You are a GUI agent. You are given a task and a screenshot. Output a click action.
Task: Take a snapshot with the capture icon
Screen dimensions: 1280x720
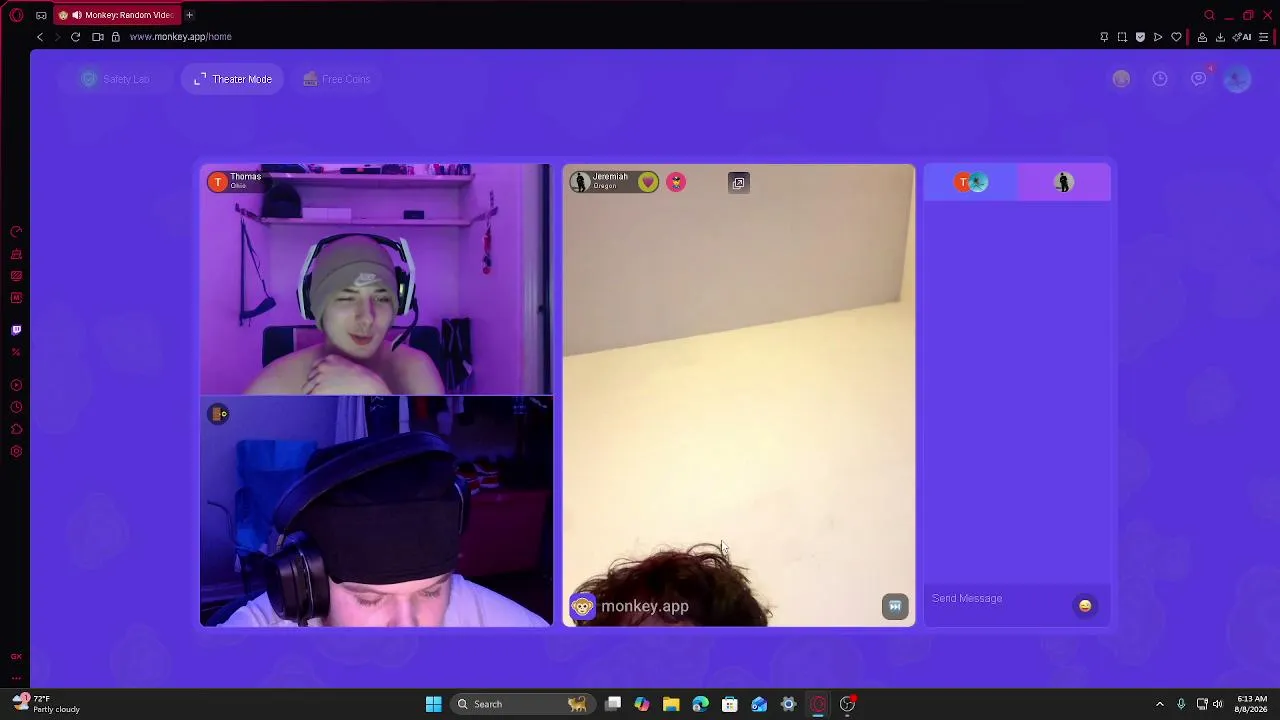point(1122,37)
